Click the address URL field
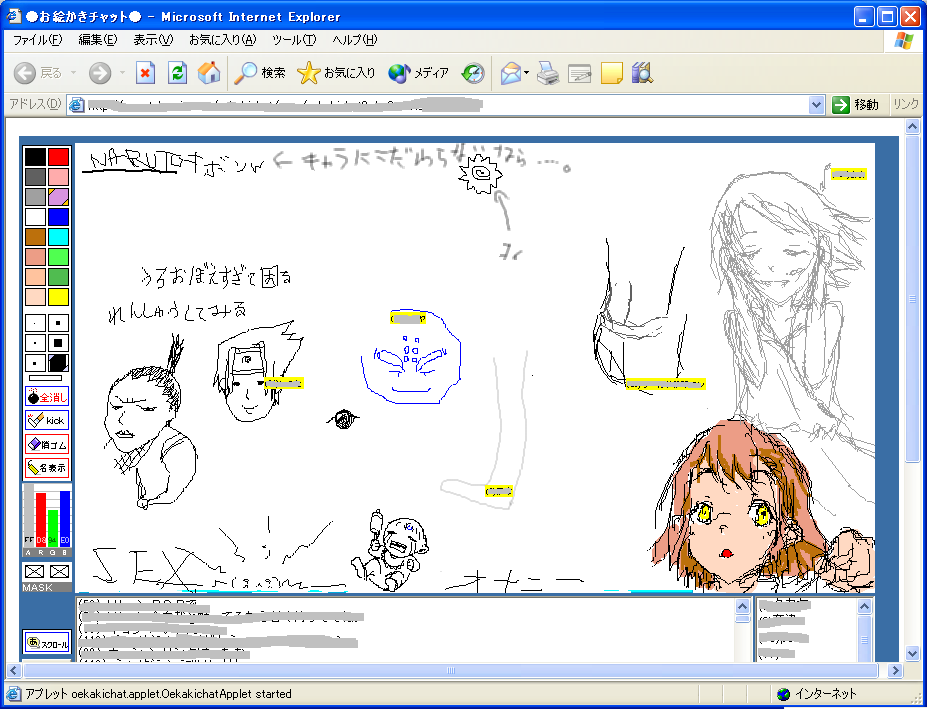927x709 pixels. click(x=446, y=105)
